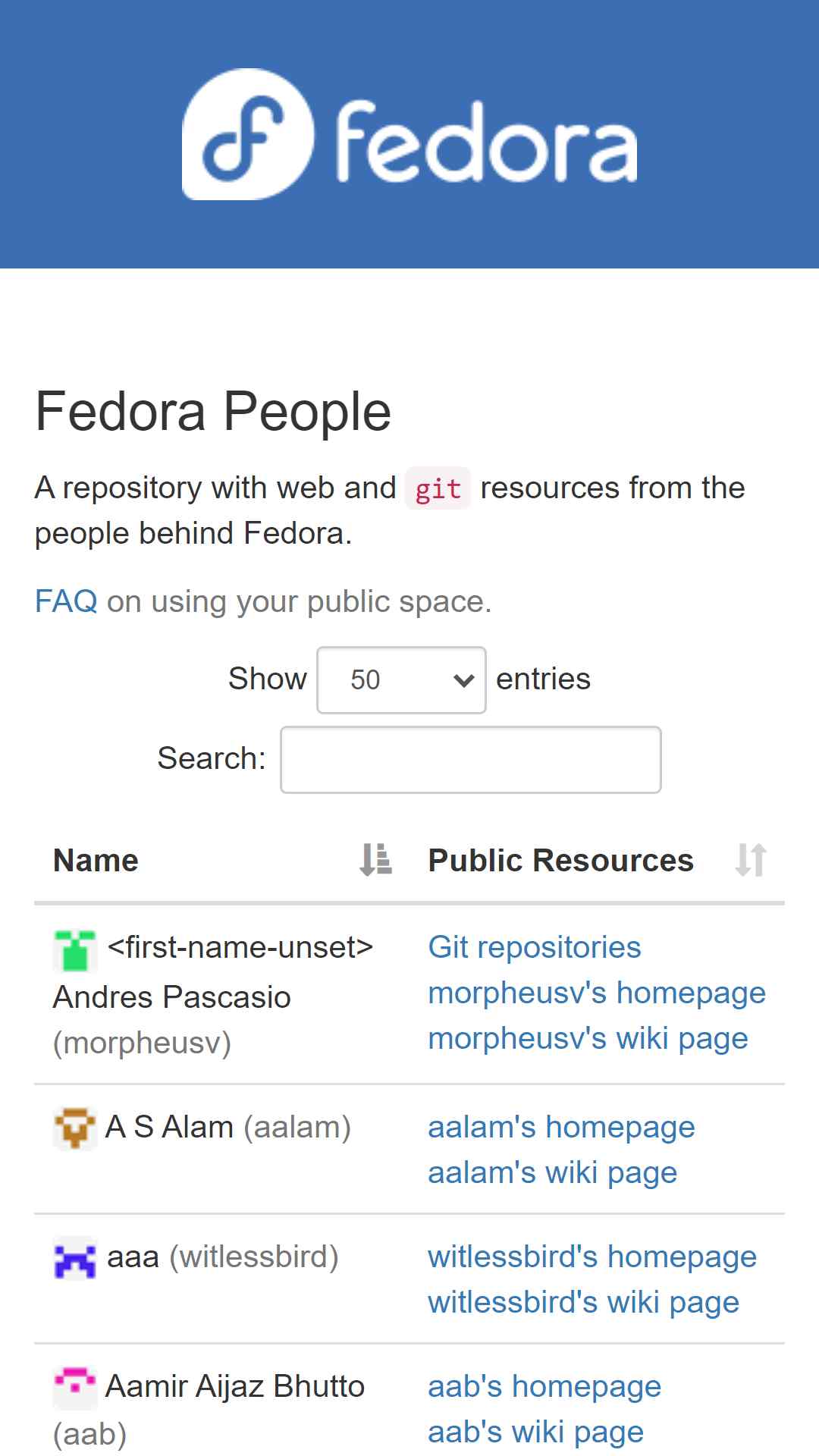Click the chevron arrow of the 50 entries selector
Image resolution: width=819 pixels, height=1456 pixels.
click(x=463, y=680)
